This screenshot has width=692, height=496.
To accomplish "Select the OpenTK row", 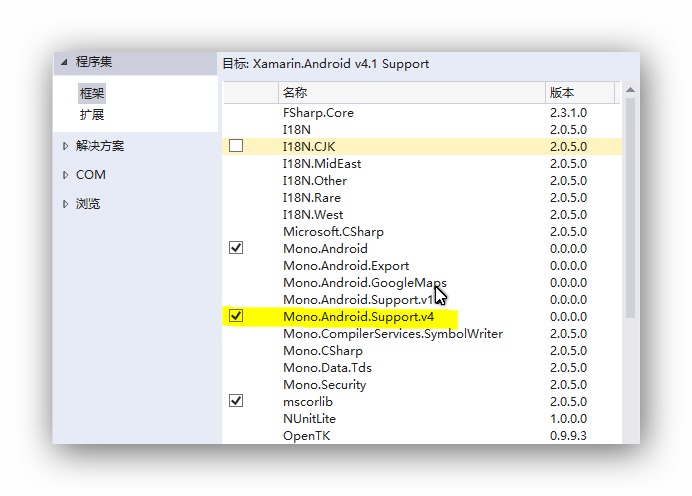I will (x=422, y=436).
